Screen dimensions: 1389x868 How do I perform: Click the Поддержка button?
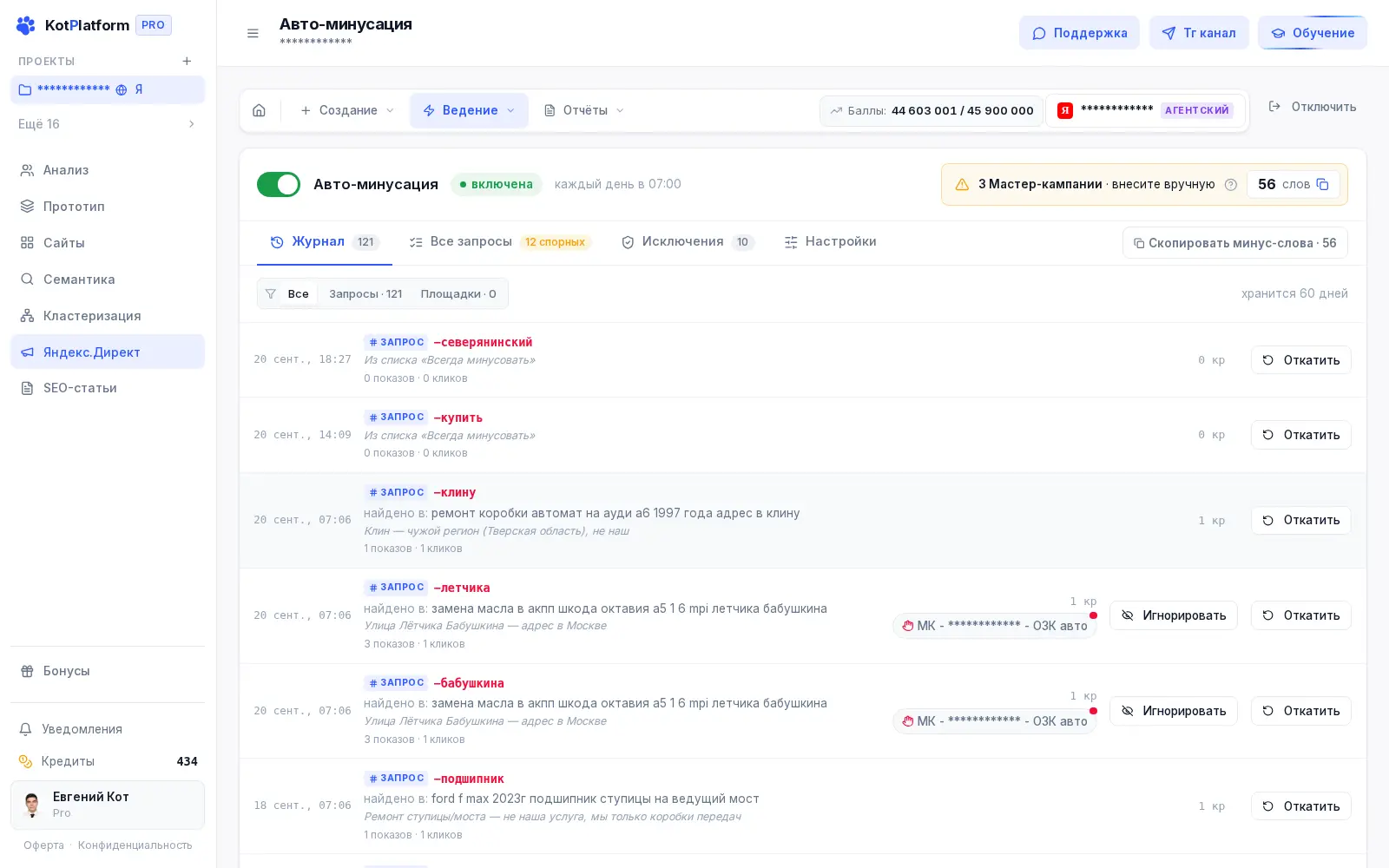pyautogui.click(x=1079, y=33)
